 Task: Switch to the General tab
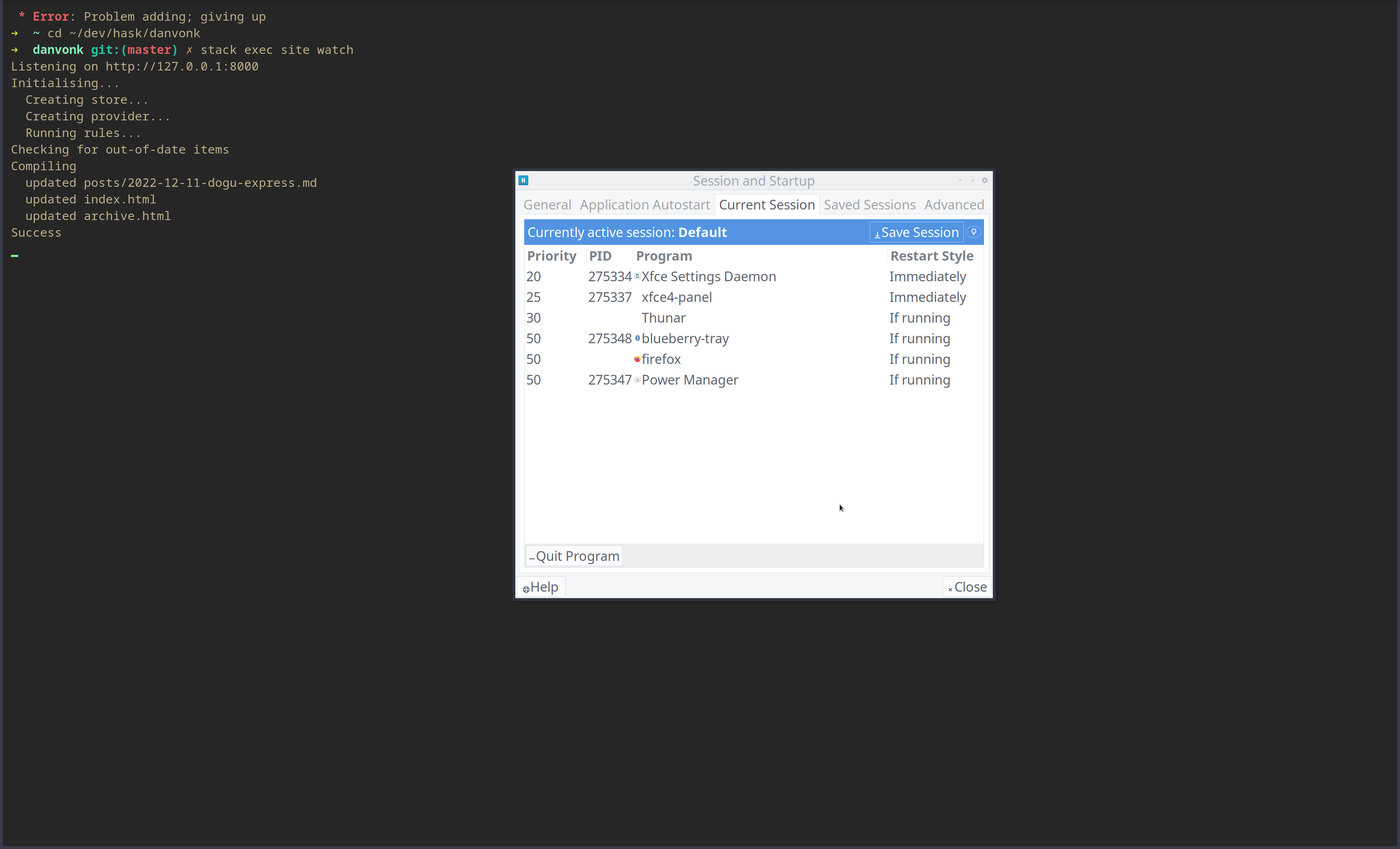click(x=547, y=205)
